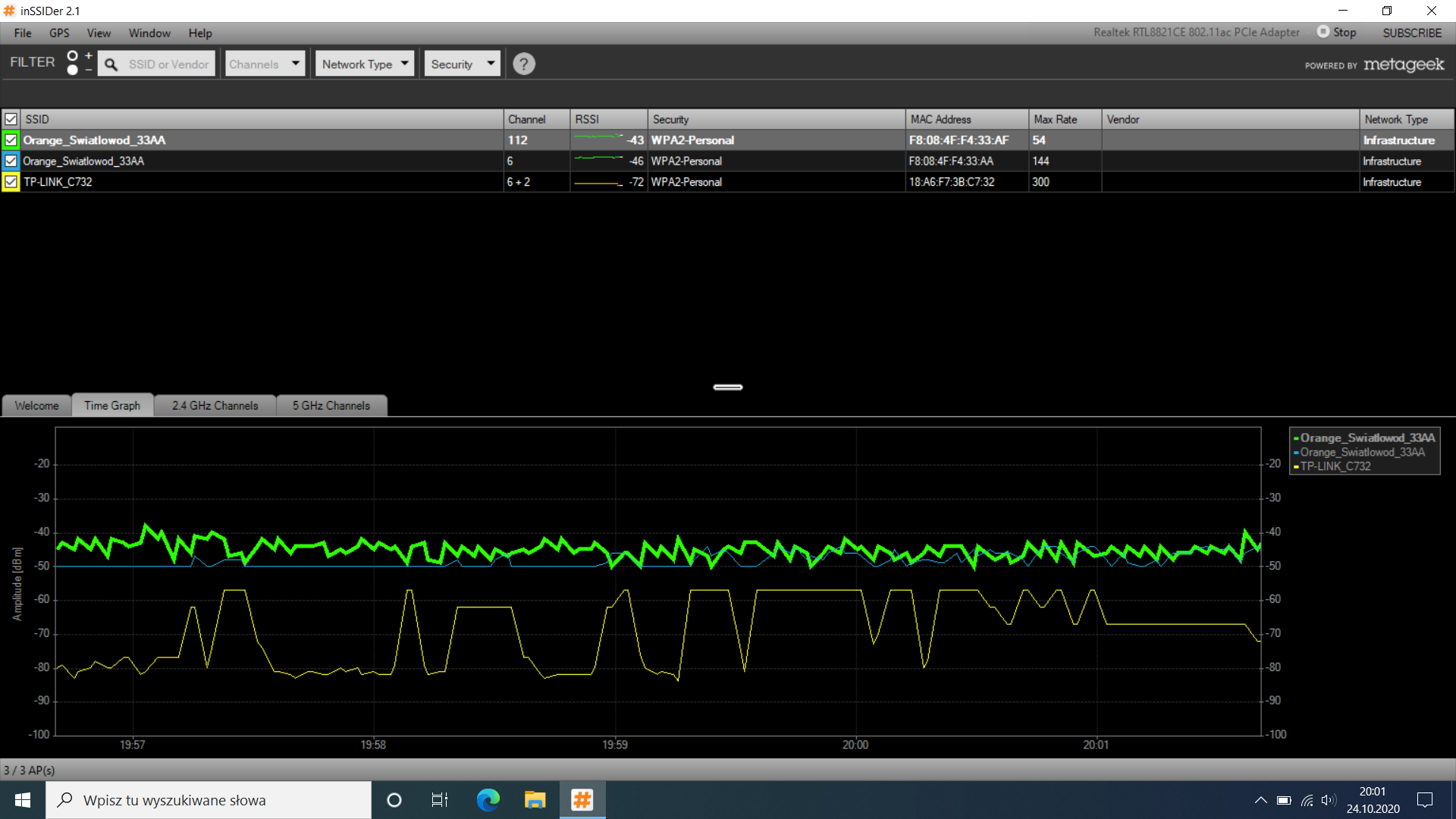
Task: Click the TP-LINK_C732 SSID name
Action: point(58,182)
